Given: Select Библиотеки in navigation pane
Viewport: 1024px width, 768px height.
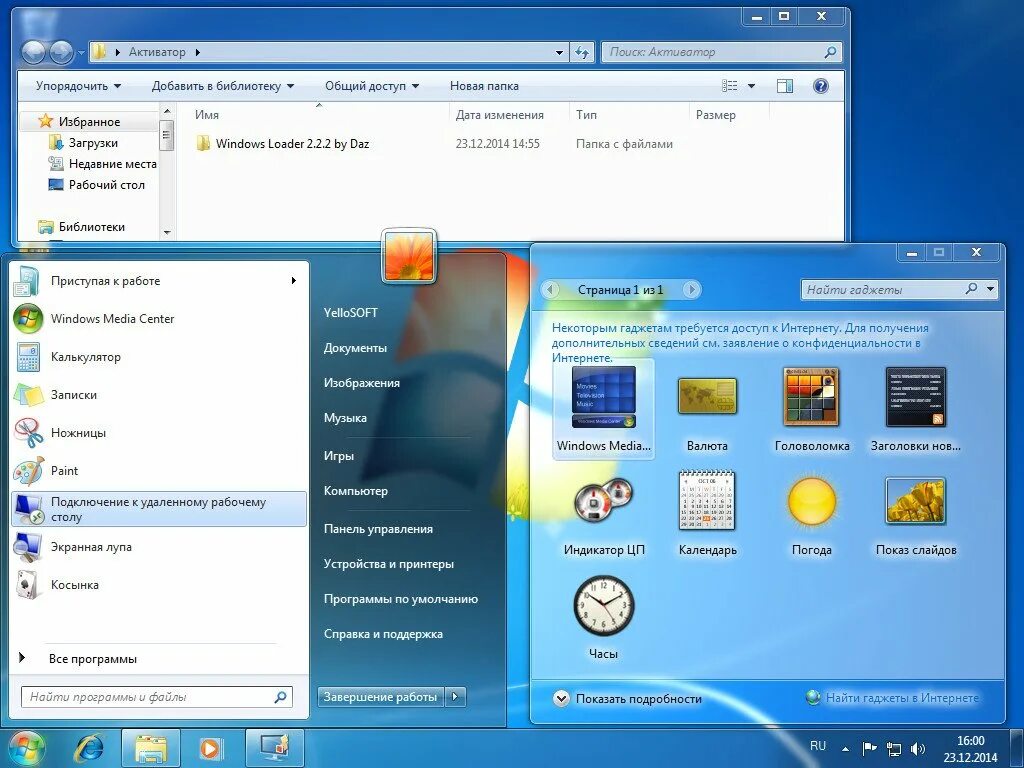Looking at the screenshot, I should [x=91, y=227].
